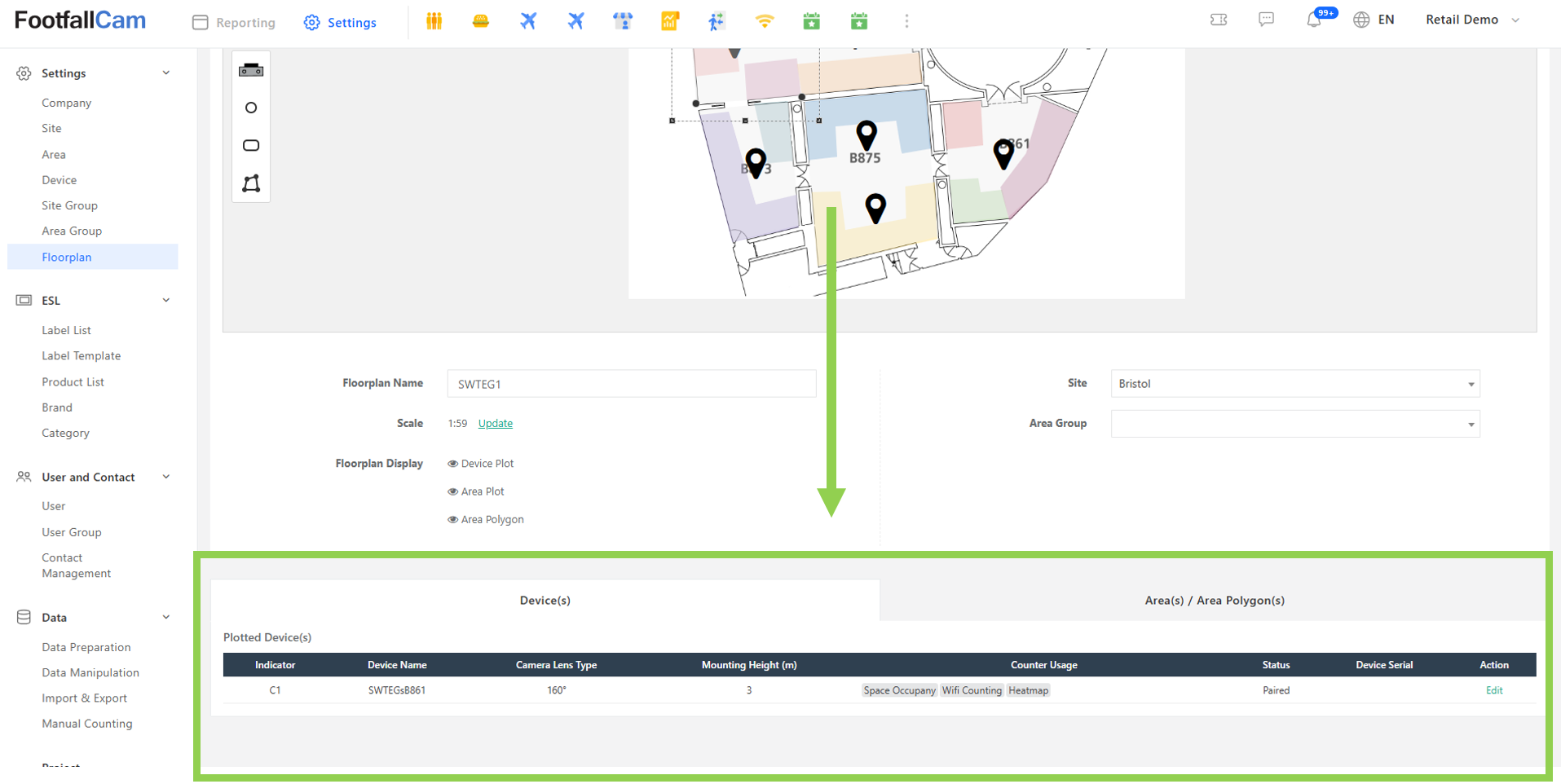The height and width of the screenshot is (784, 1561).
Task: Toggle Device Plot visibility eye
Action: pos(452,464)
